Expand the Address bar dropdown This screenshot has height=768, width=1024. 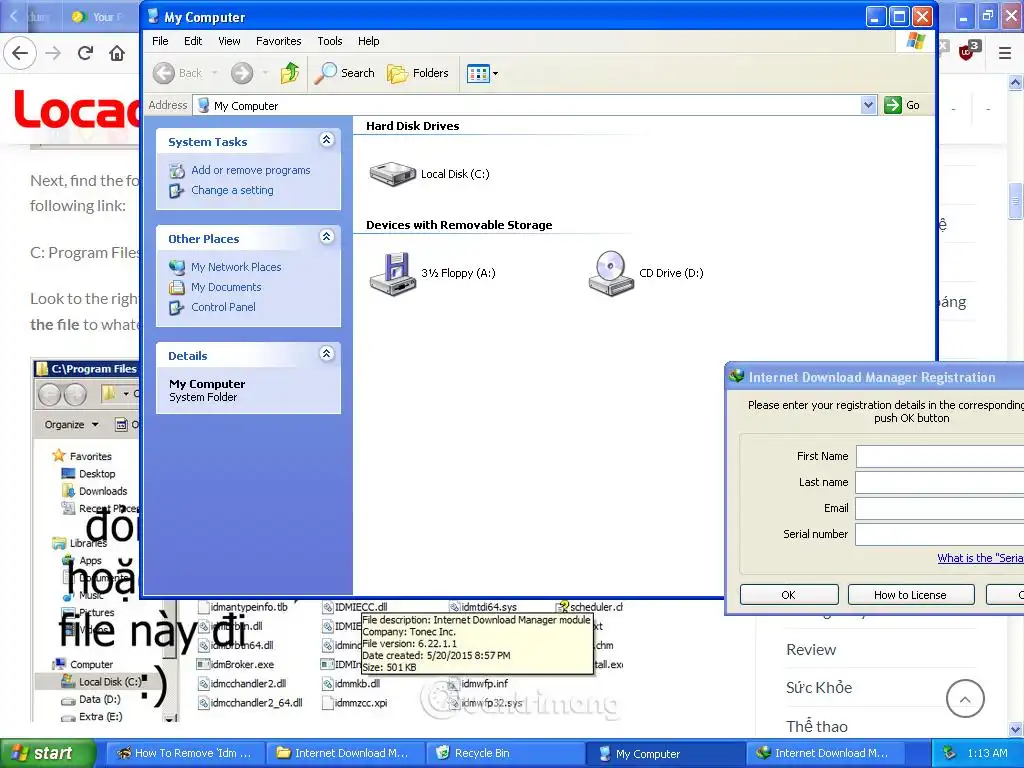pyautogui.click(x=868, y=105)
